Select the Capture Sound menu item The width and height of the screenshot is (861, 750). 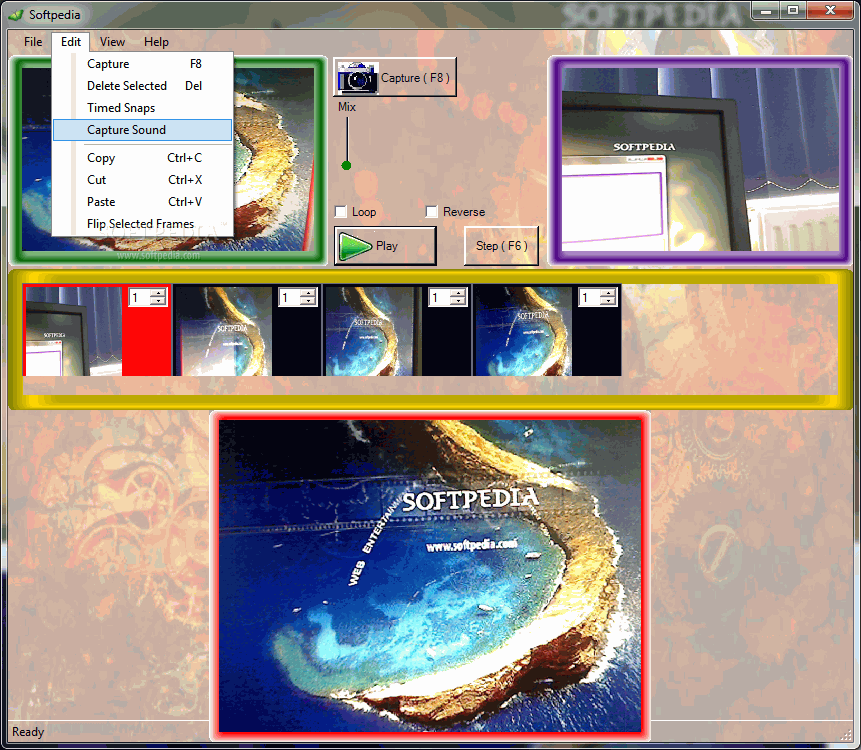[143, 130]
